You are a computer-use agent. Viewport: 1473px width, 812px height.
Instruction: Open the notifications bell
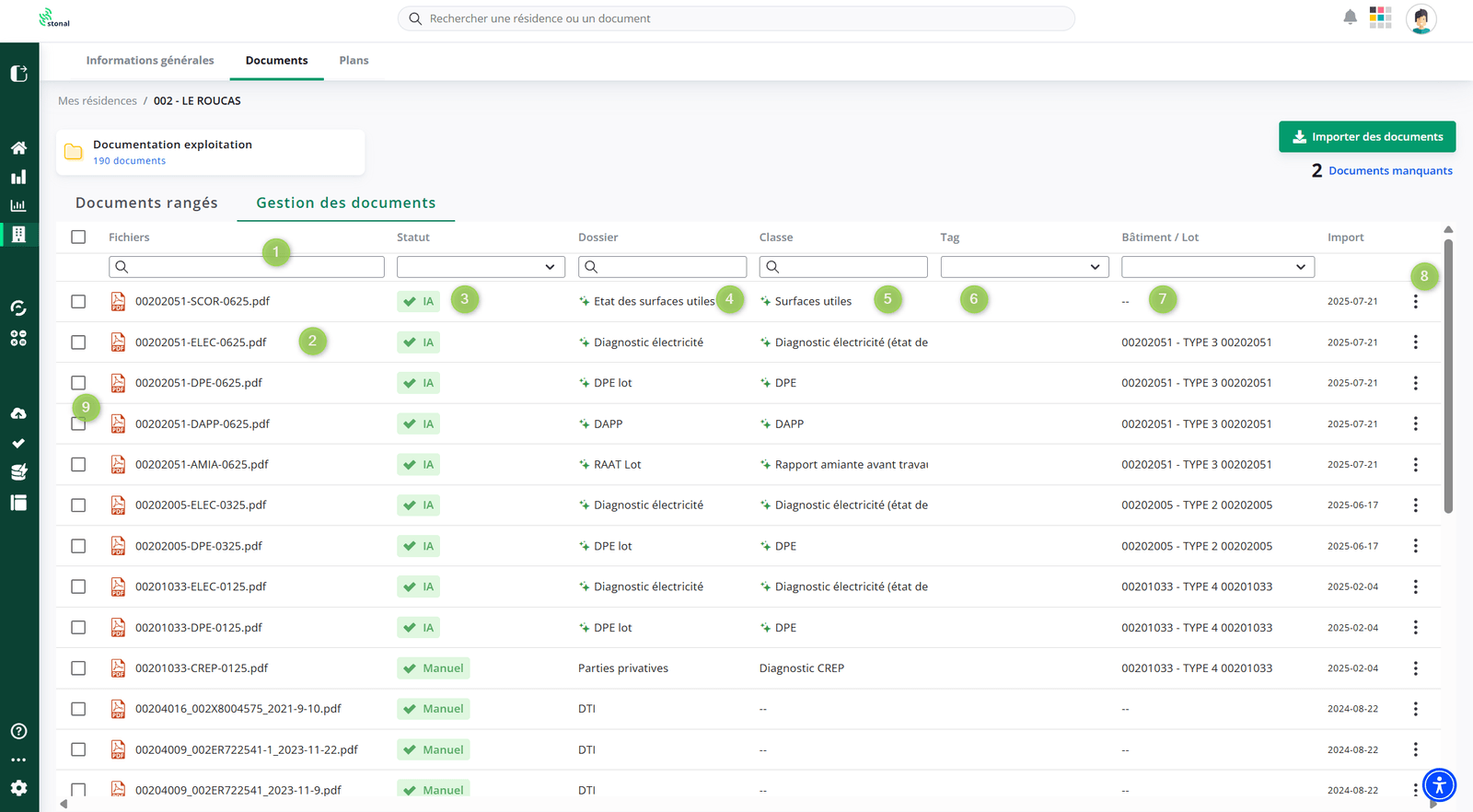[1350, 17]
